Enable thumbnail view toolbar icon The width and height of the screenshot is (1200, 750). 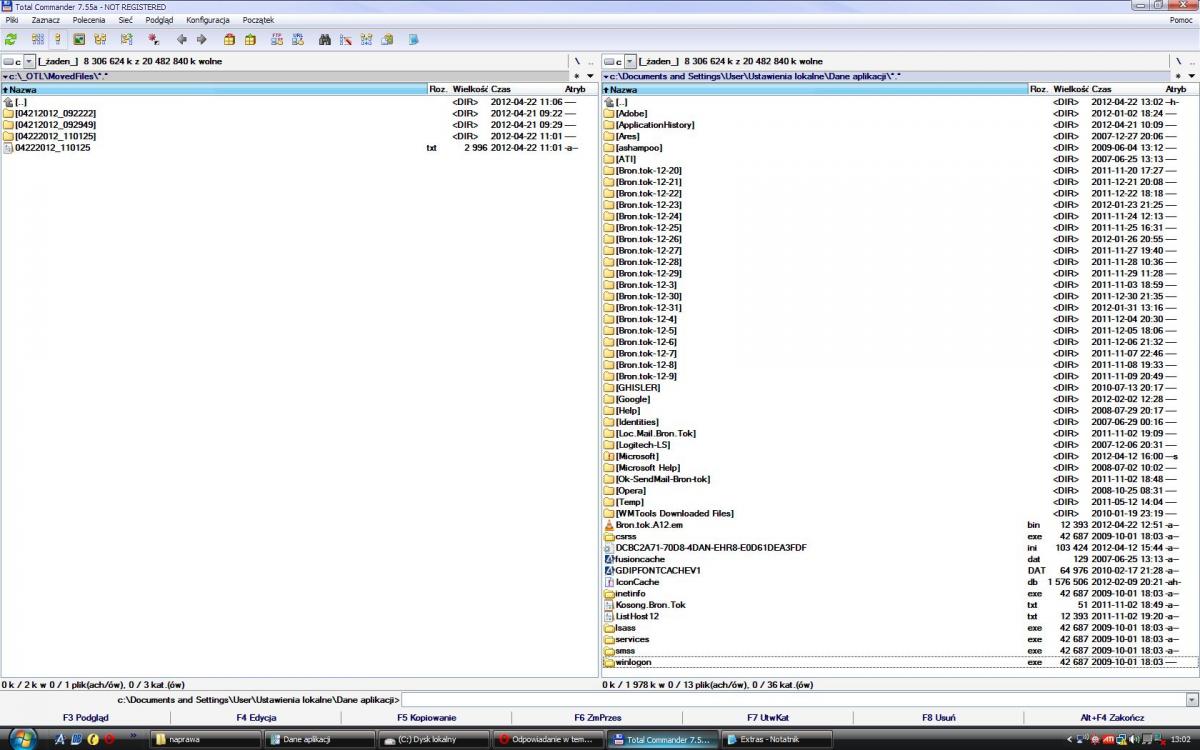tap(78, 40)
